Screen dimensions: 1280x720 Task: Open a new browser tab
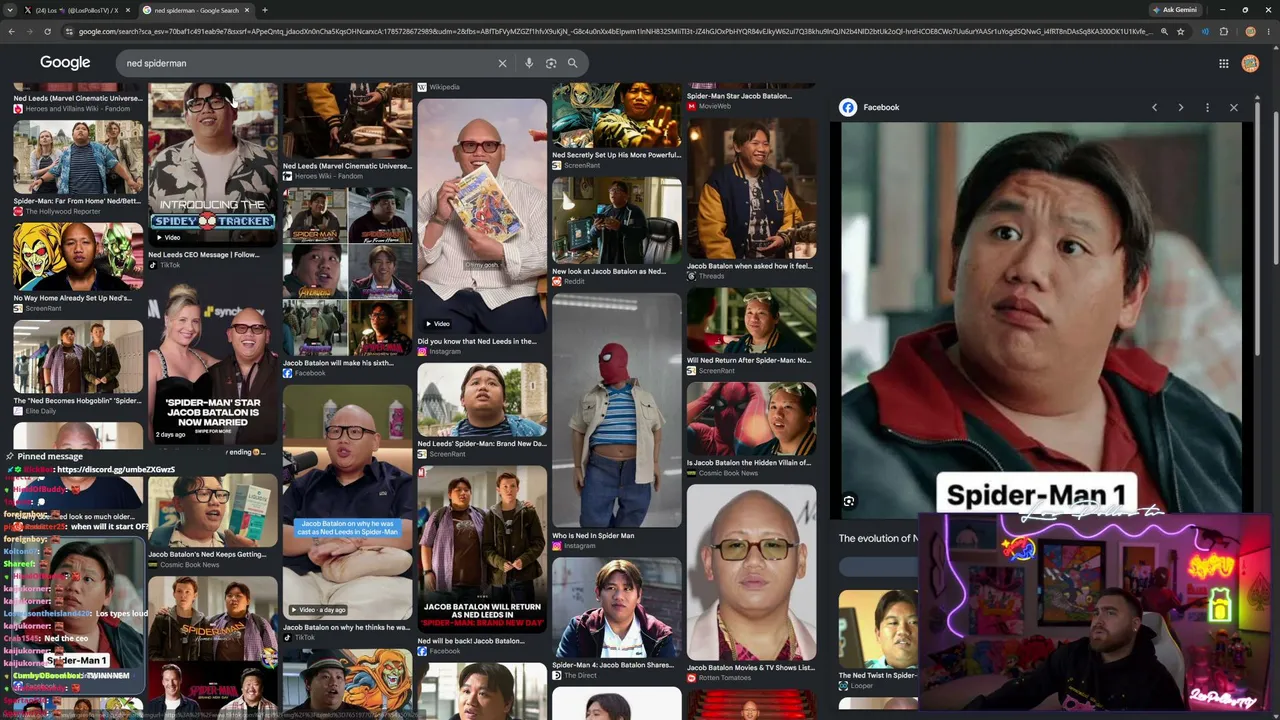coord(264,10)
